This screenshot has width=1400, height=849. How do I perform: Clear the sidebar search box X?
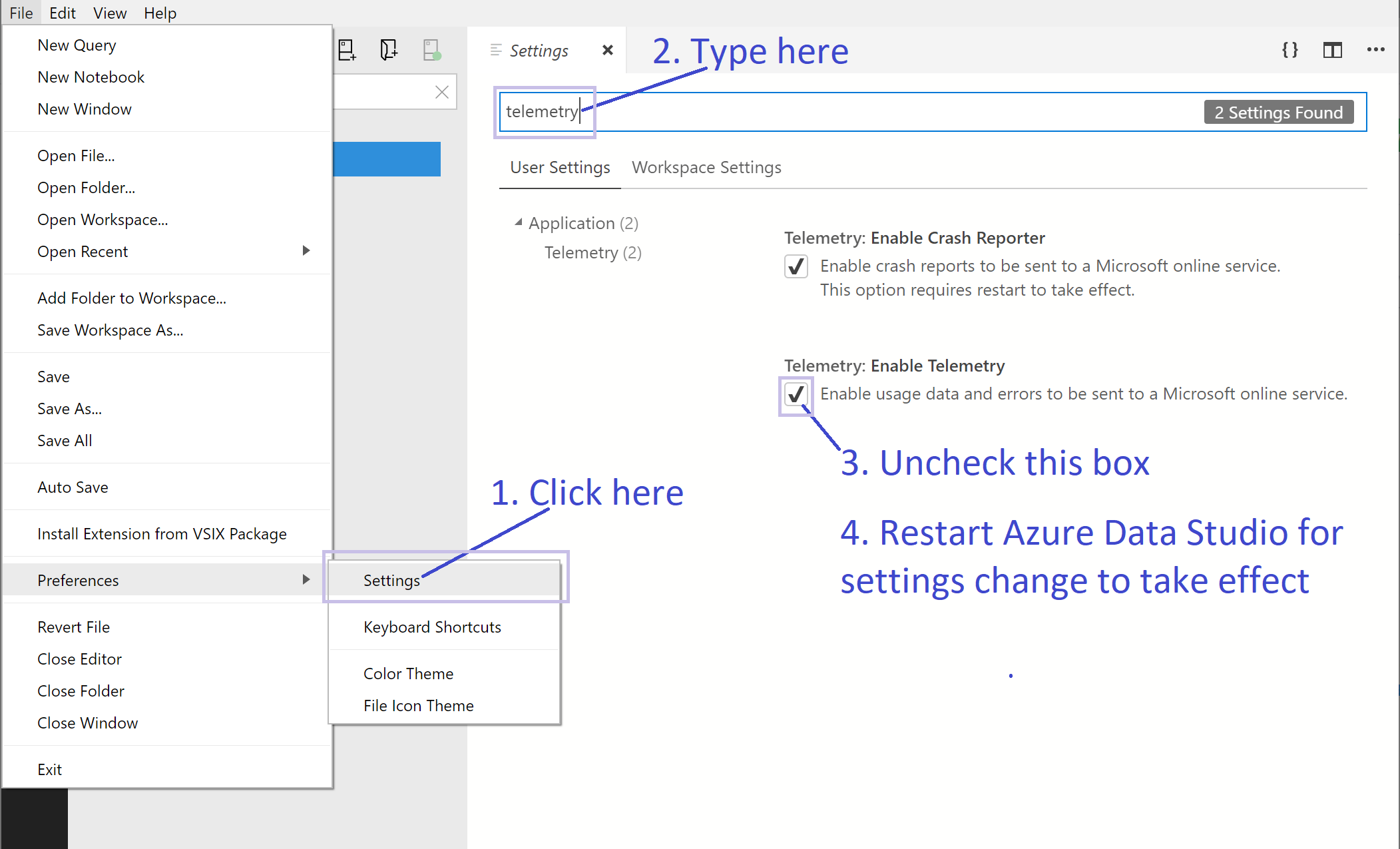click(x=442, y=92)
